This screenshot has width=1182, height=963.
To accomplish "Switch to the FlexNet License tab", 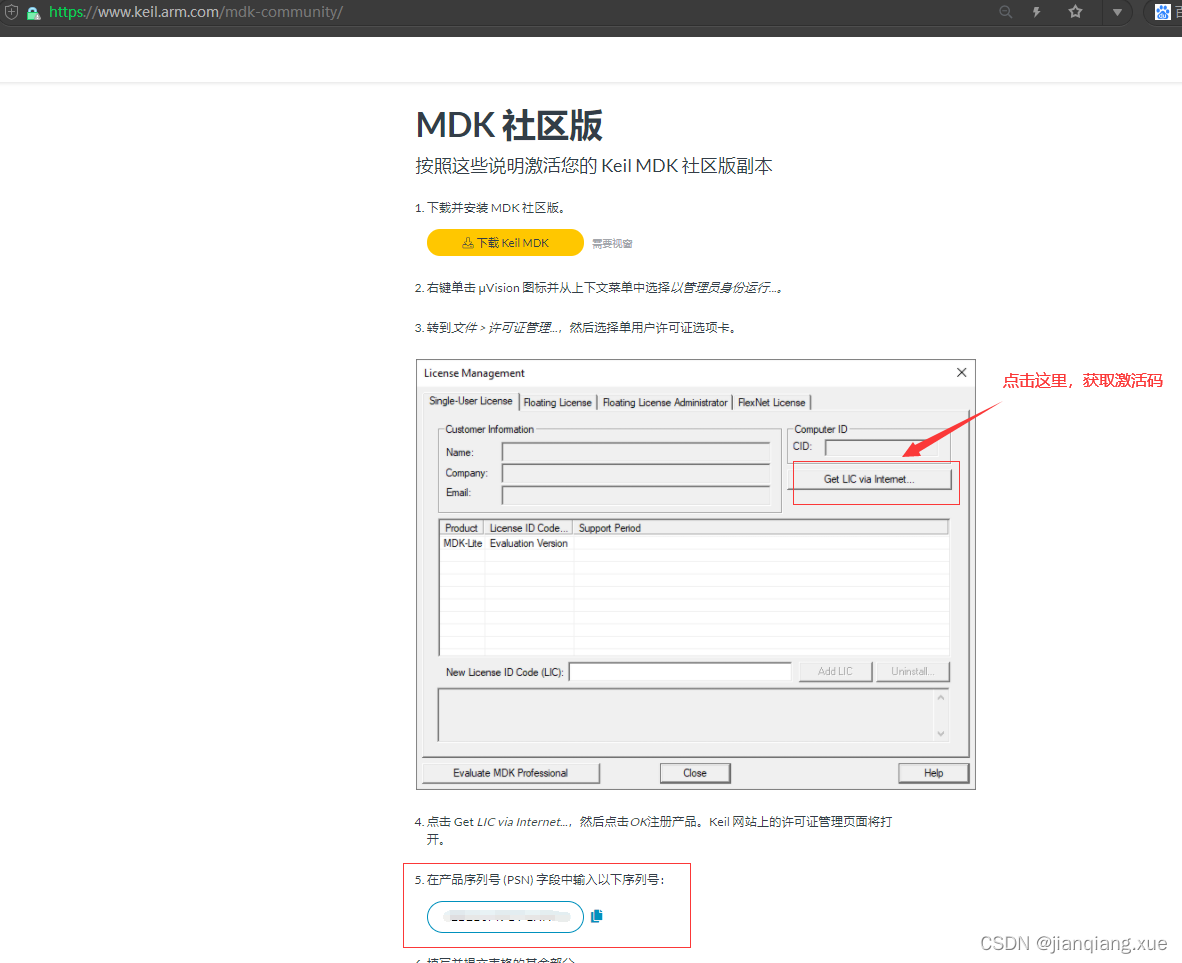I will coord(771,401).
